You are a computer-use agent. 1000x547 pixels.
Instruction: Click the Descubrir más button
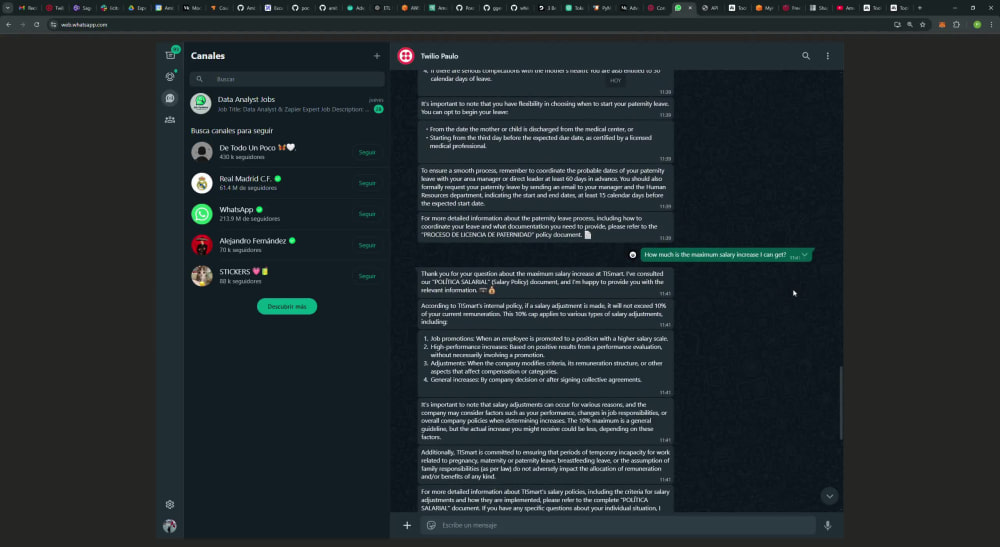pyautogui.click(x=287, y=307)
